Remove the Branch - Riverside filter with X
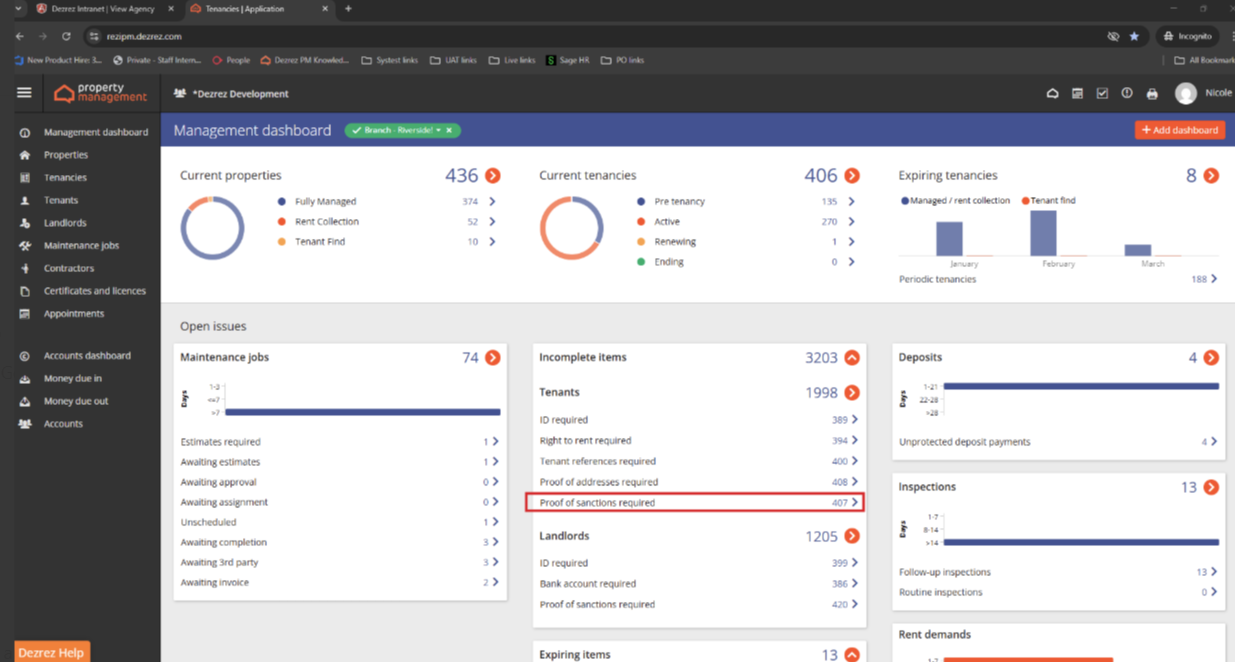The width and height of the screenshot is (1235, 662). (x=450, y=131)
